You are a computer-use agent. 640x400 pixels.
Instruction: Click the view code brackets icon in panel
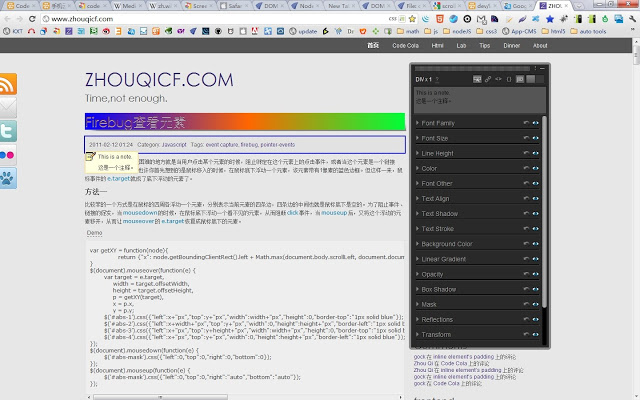click(x=498, y=79)
